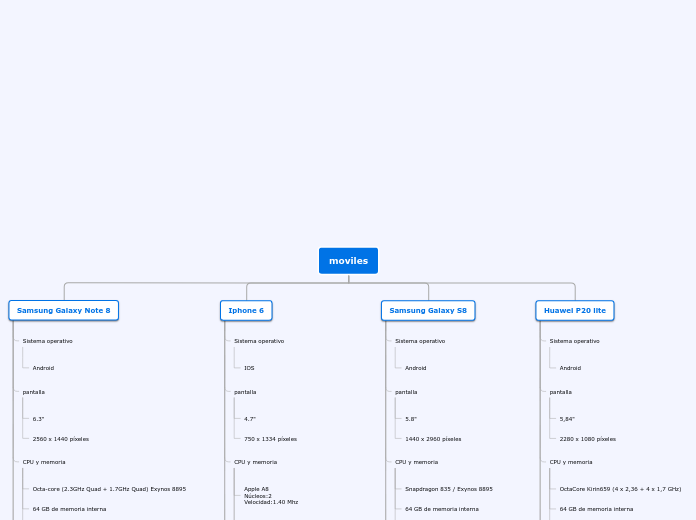
Task: Click "Sistema operativo" under Huawei P20 lite
Action: point(574,341)
